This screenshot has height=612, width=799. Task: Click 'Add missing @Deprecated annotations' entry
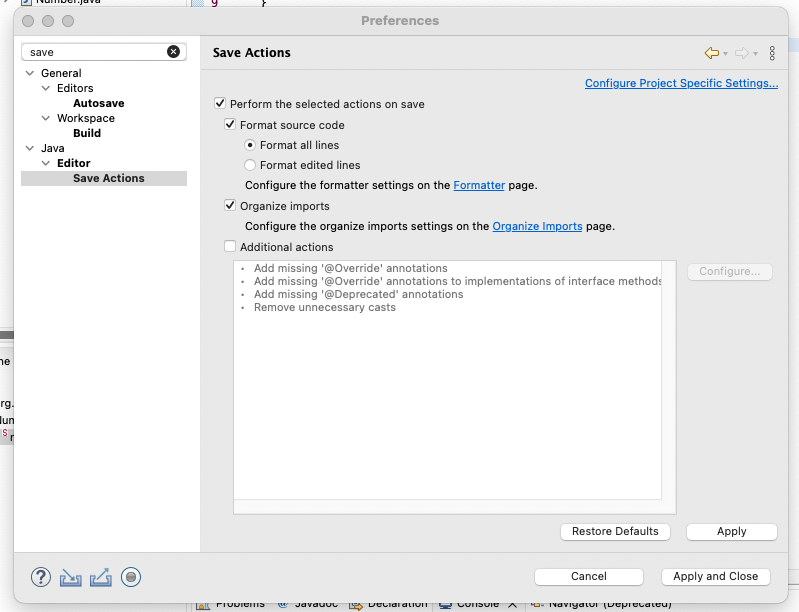(359, 294)
